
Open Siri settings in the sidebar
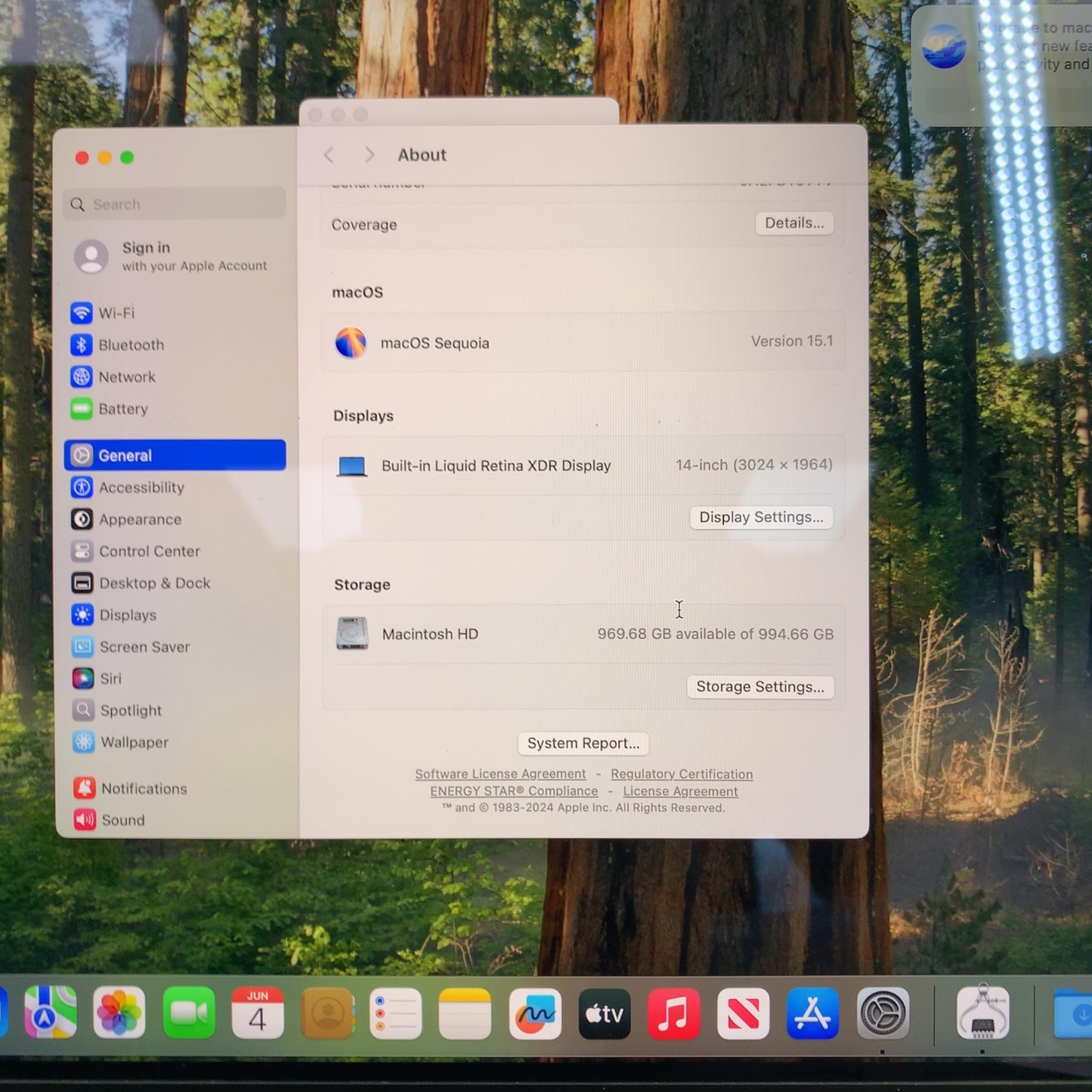click(x=97, y=678)
